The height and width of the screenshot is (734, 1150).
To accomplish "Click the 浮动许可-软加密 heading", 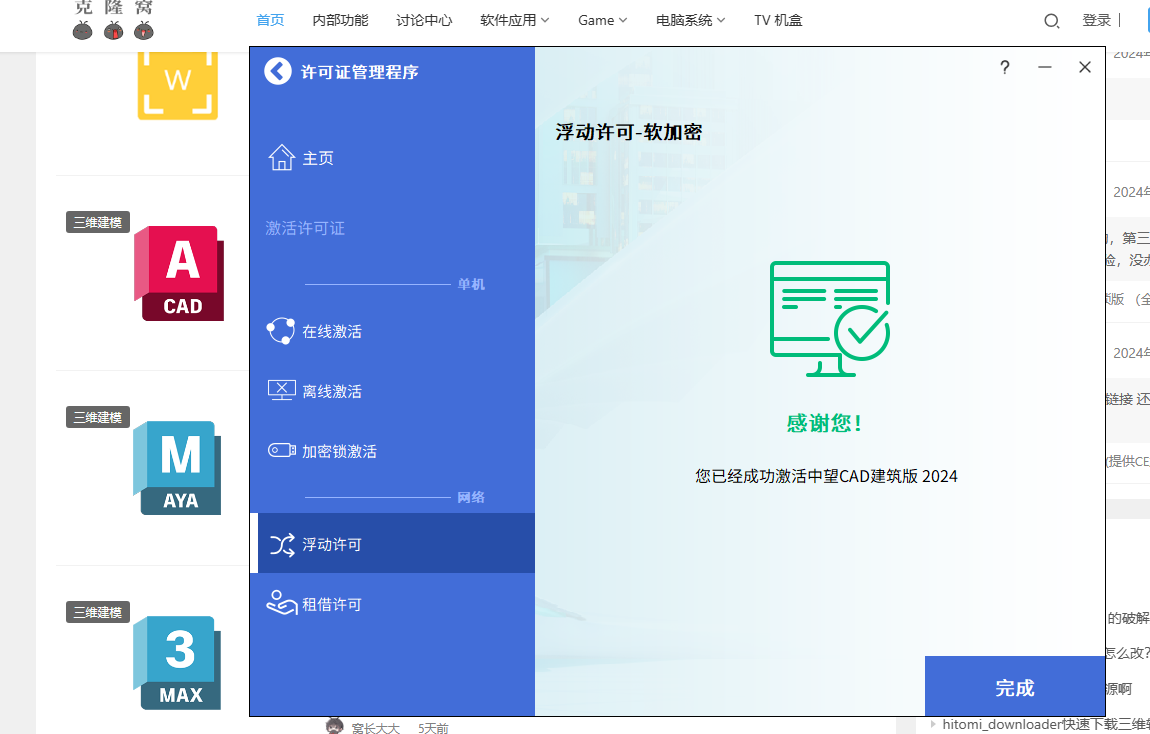I will pos(629,132).
